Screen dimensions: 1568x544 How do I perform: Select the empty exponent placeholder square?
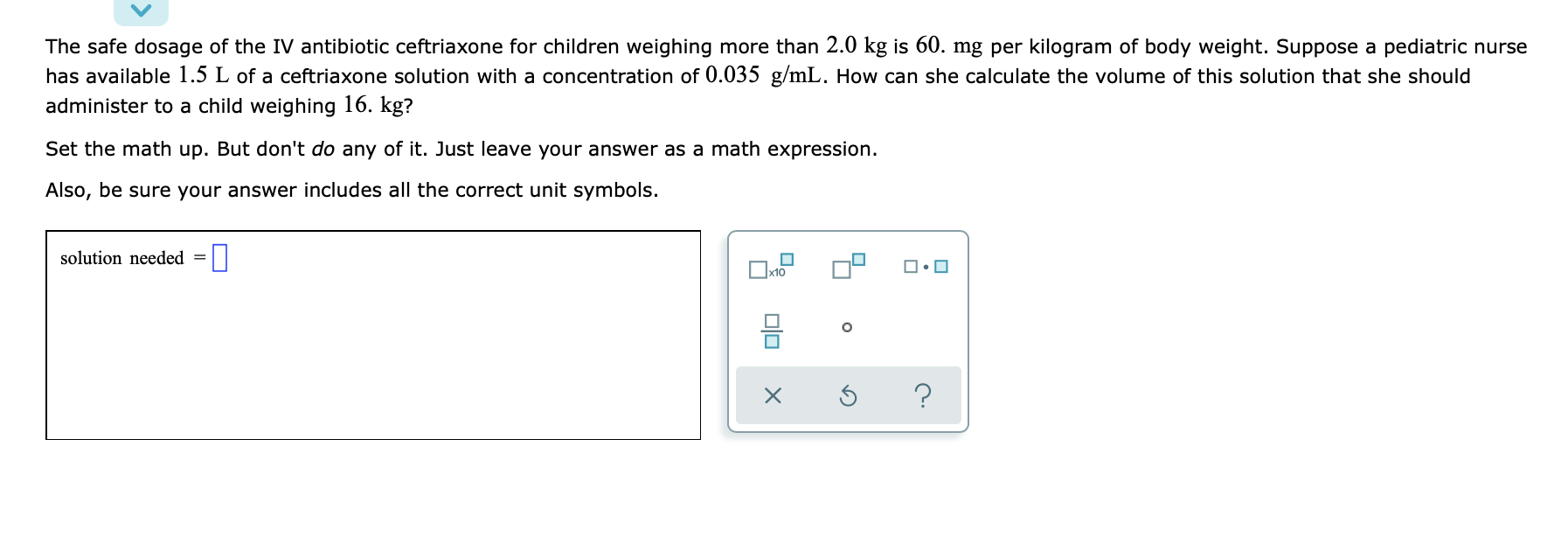pos(858,260)
